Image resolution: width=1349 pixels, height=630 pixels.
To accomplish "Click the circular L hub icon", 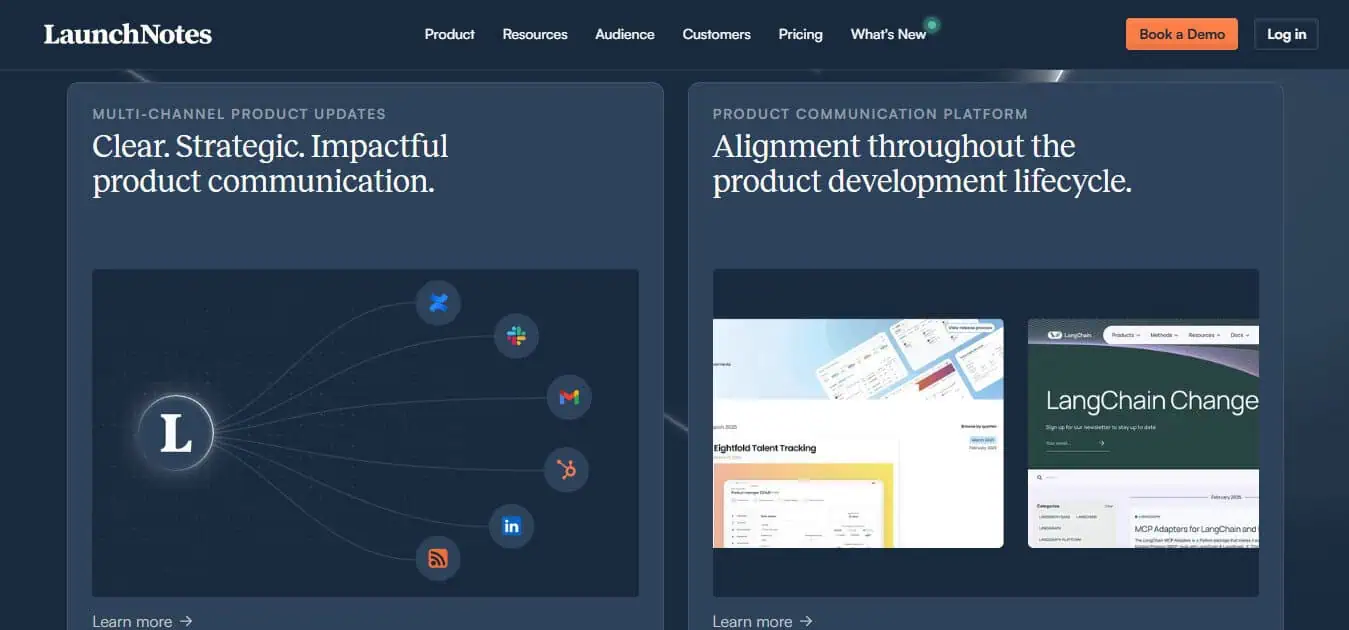I will coord(176,434).
